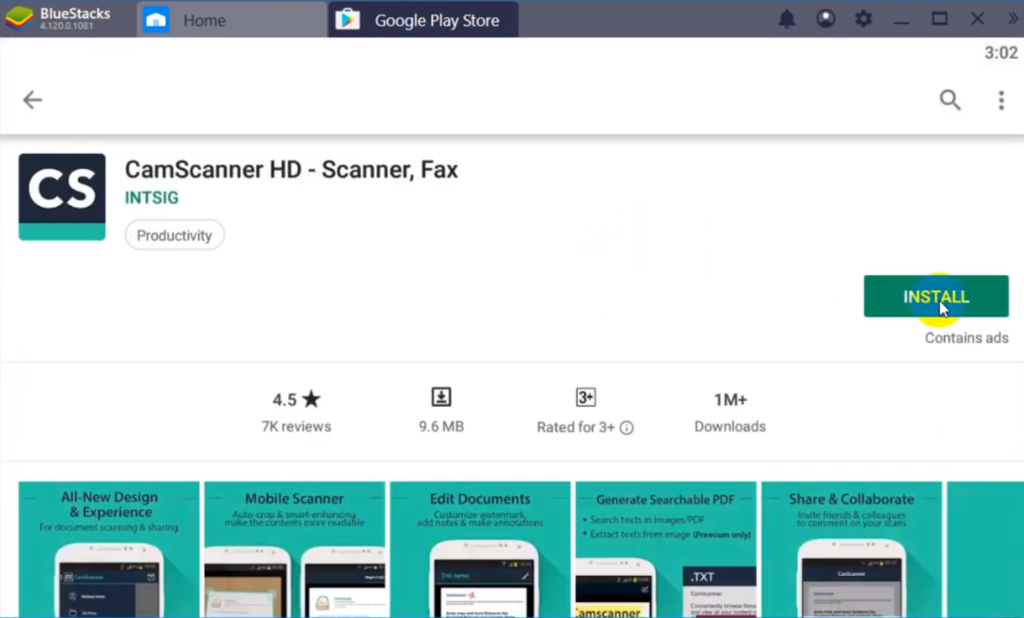1024x618 pixels.
Task: Open BlueStacks settings gear
Action: pyautogui.click(x=863, y=19)
